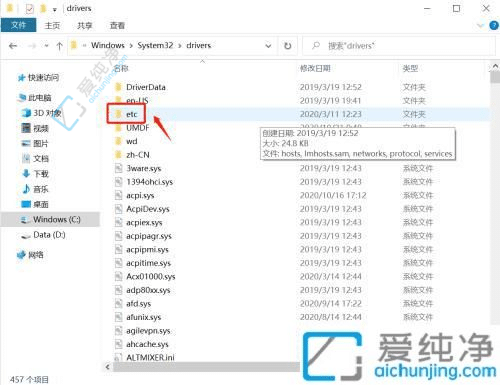The height and width of the screenshot is (385, 500).
Task: Select the ahcache.sys file
Action: pyautogui.click(x=147, y=344)
